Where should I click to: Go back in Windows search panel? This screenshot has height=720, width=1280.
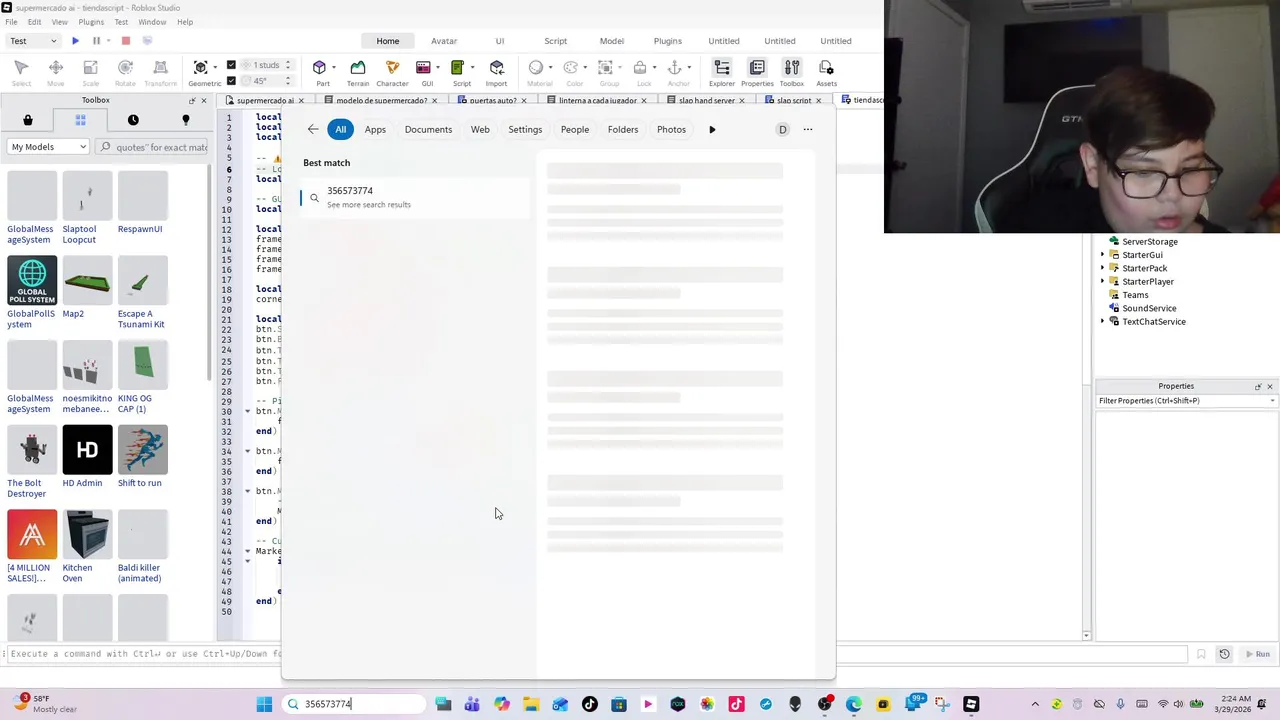(x=313, y=129)
